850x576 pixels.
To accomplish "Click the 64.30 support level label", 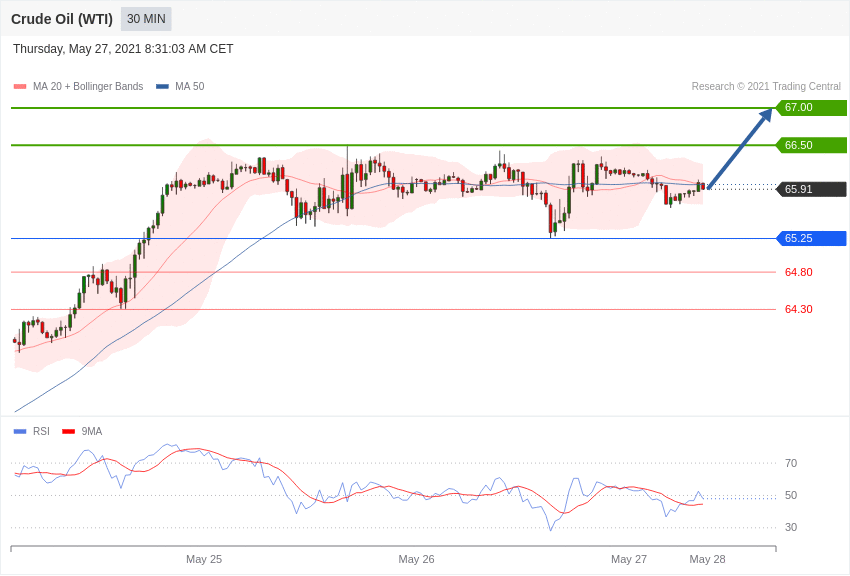I will 798,309.
